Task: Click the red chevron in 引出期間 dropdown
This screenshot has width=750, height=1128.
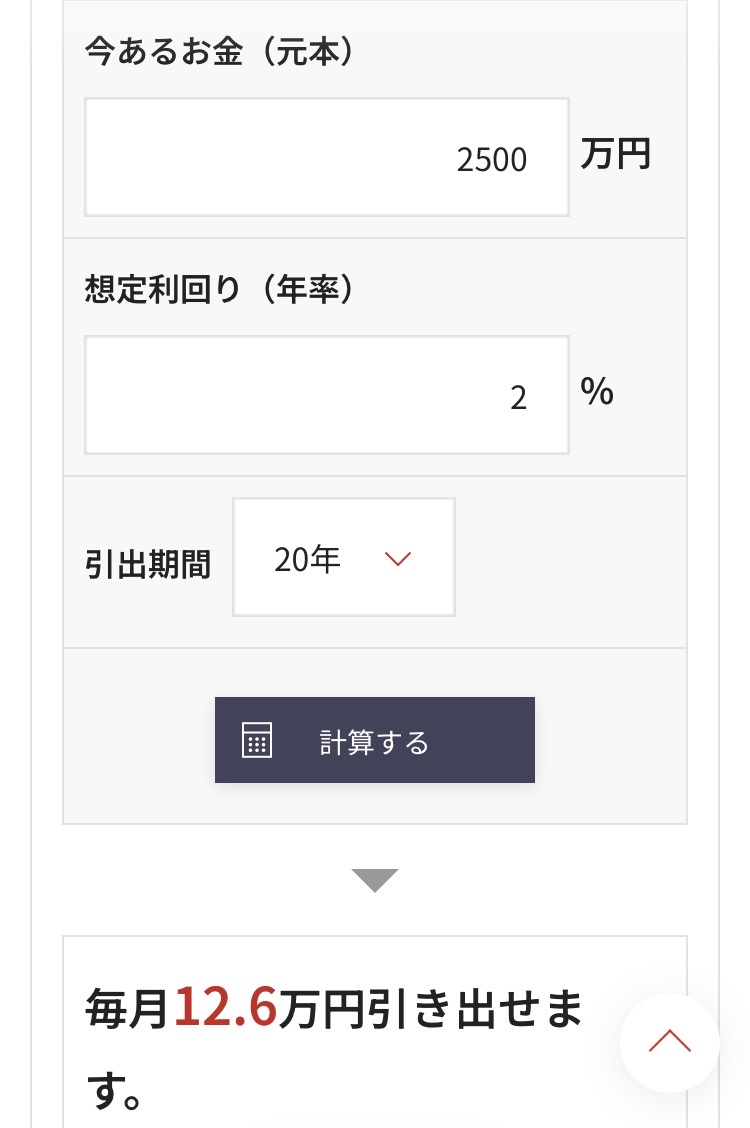Action: (x=398, y=559)
